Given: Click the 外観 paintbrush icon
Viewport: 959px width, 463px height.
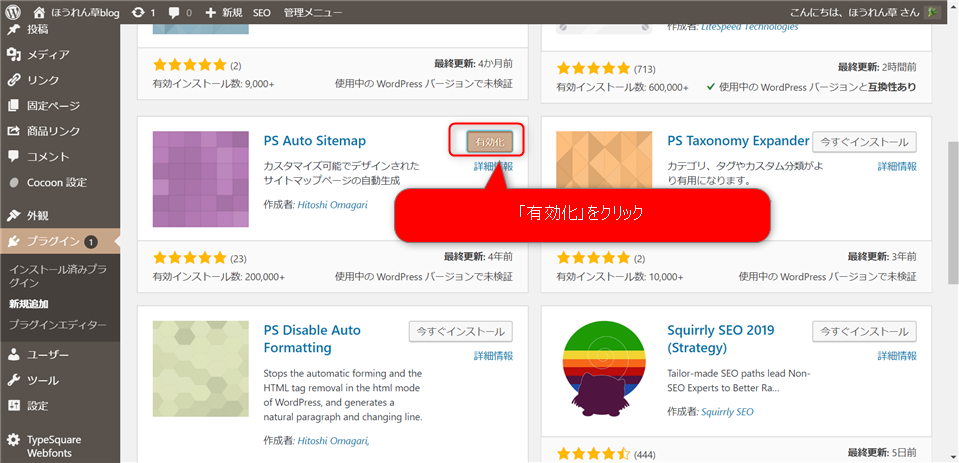Looking at the screenshot, I should click(14, 215).
